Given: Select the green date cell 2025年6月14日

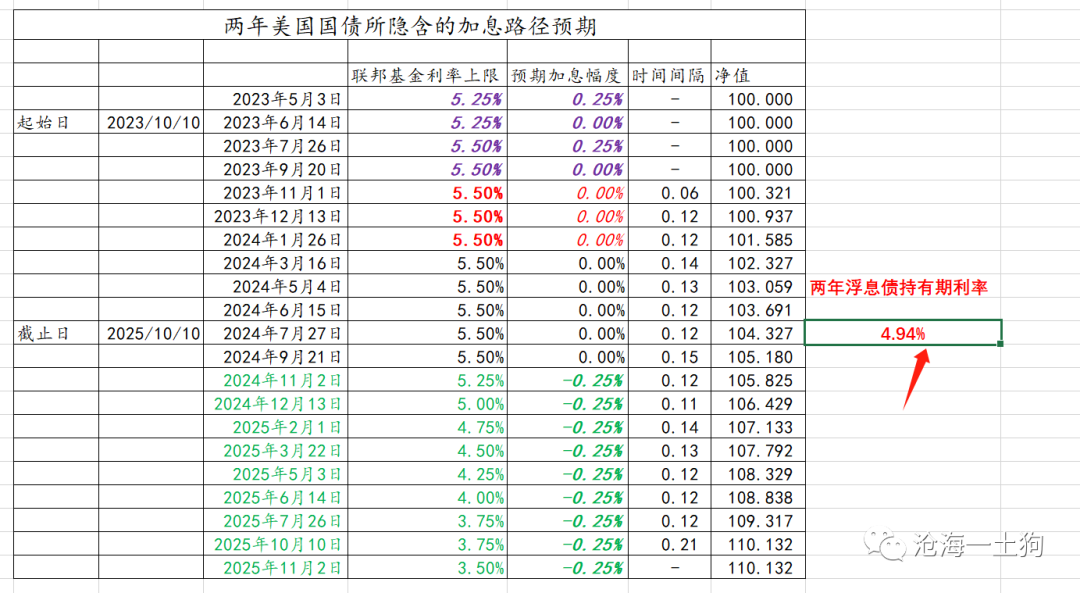Looking at the screenshot, I should (x=276, y=497).
